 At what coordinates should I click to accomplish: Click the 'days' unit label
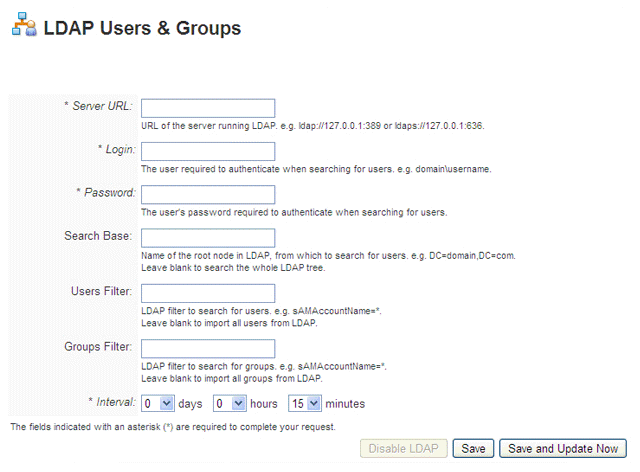click(x=190, y=404)
